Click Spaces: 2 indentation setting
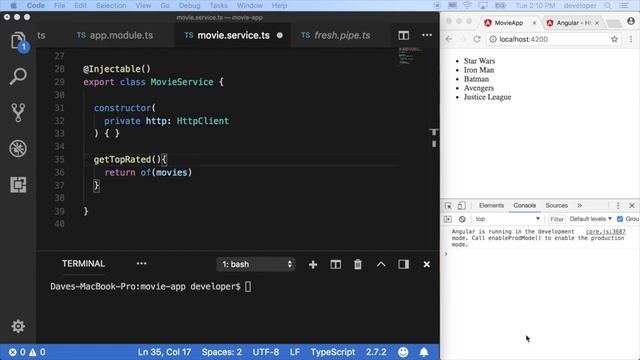The image size is (640, 360). click(x=222, y=352)
